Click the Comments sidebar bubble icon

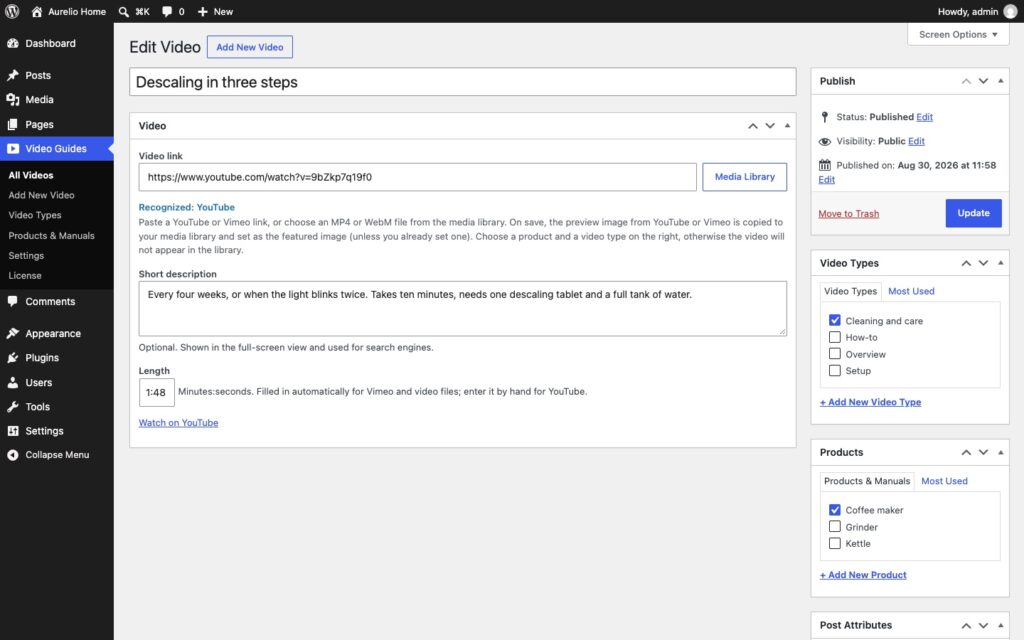(x=13, y=301)
